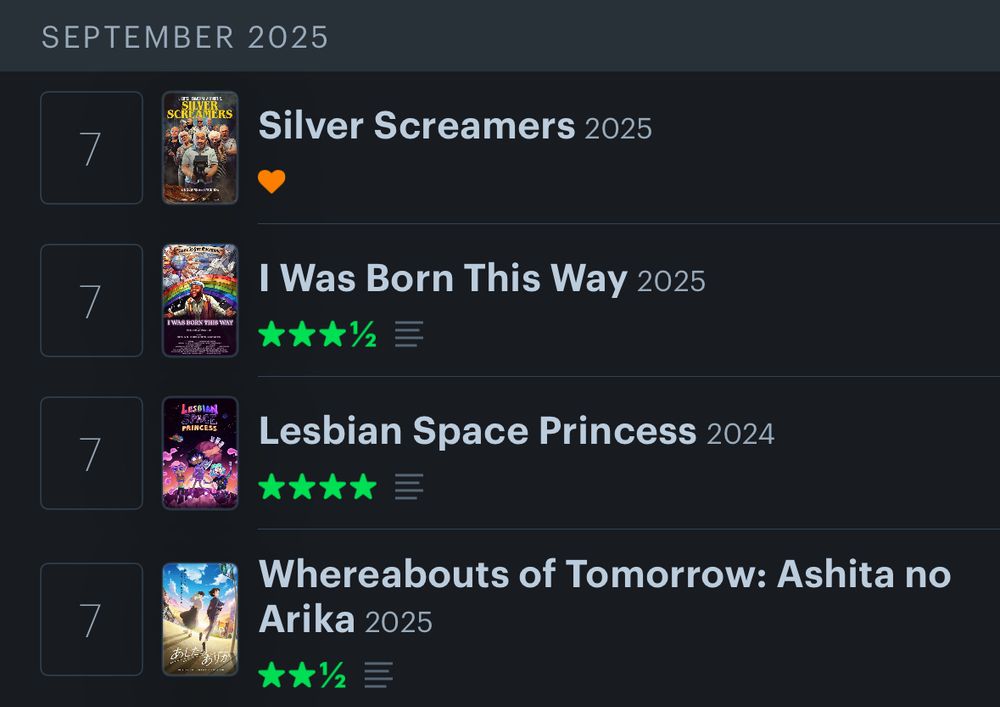Open the Lesbian Space Princess poster thumbnail
This screenshot has width=1000, height=707.
[200, 453]
